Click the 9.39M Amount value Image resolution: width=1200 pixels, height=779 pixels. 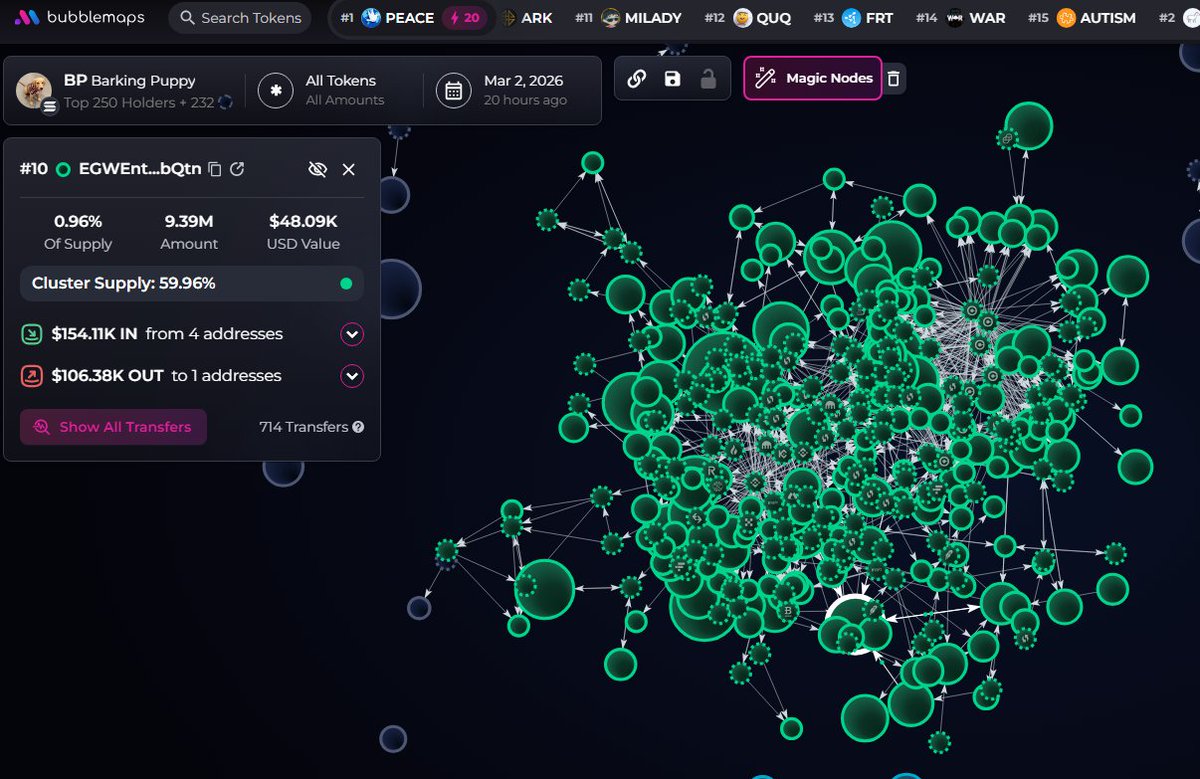click(190, 221)
